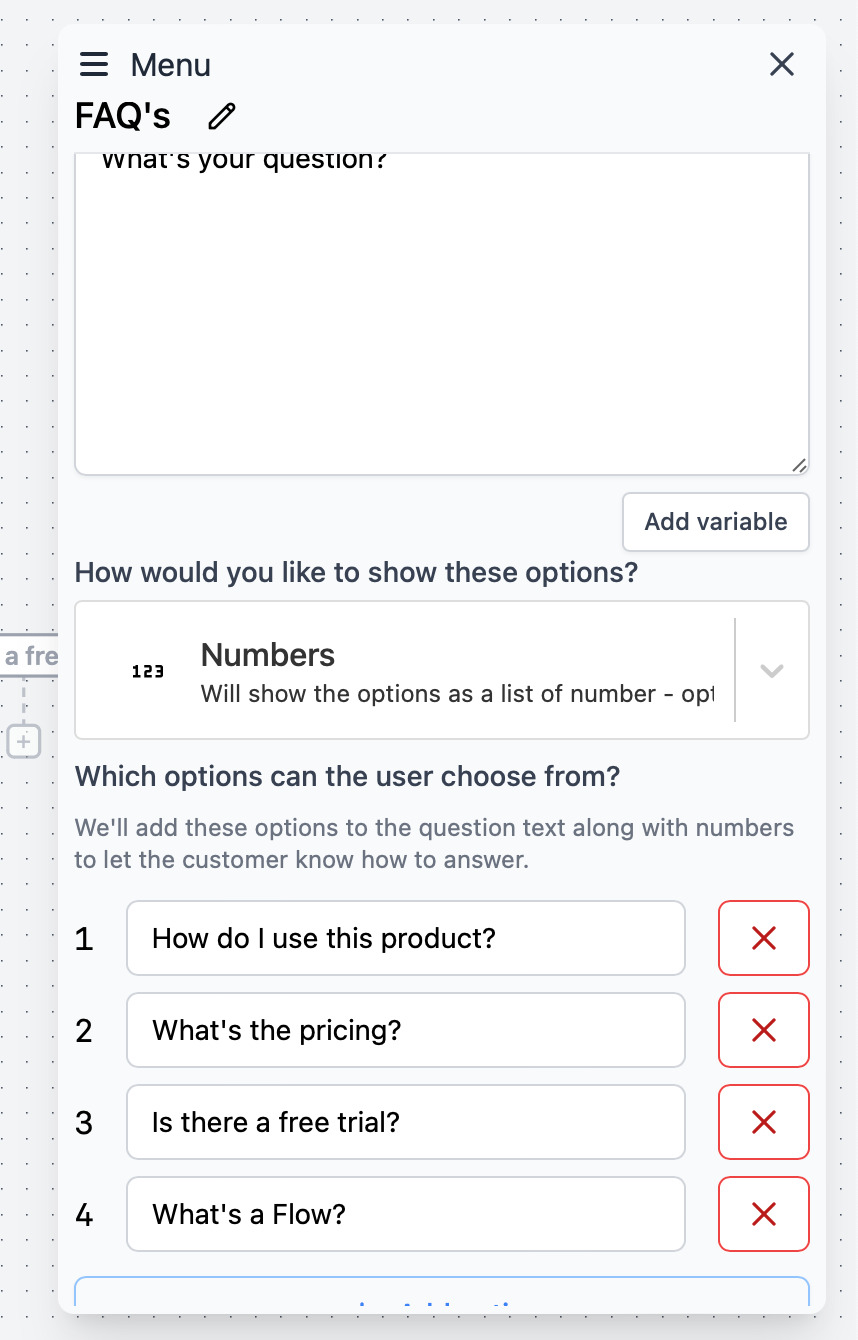Click the Menu label in the header
Image resolution: width=858 pixels, height=1340 pixels.
170,64
